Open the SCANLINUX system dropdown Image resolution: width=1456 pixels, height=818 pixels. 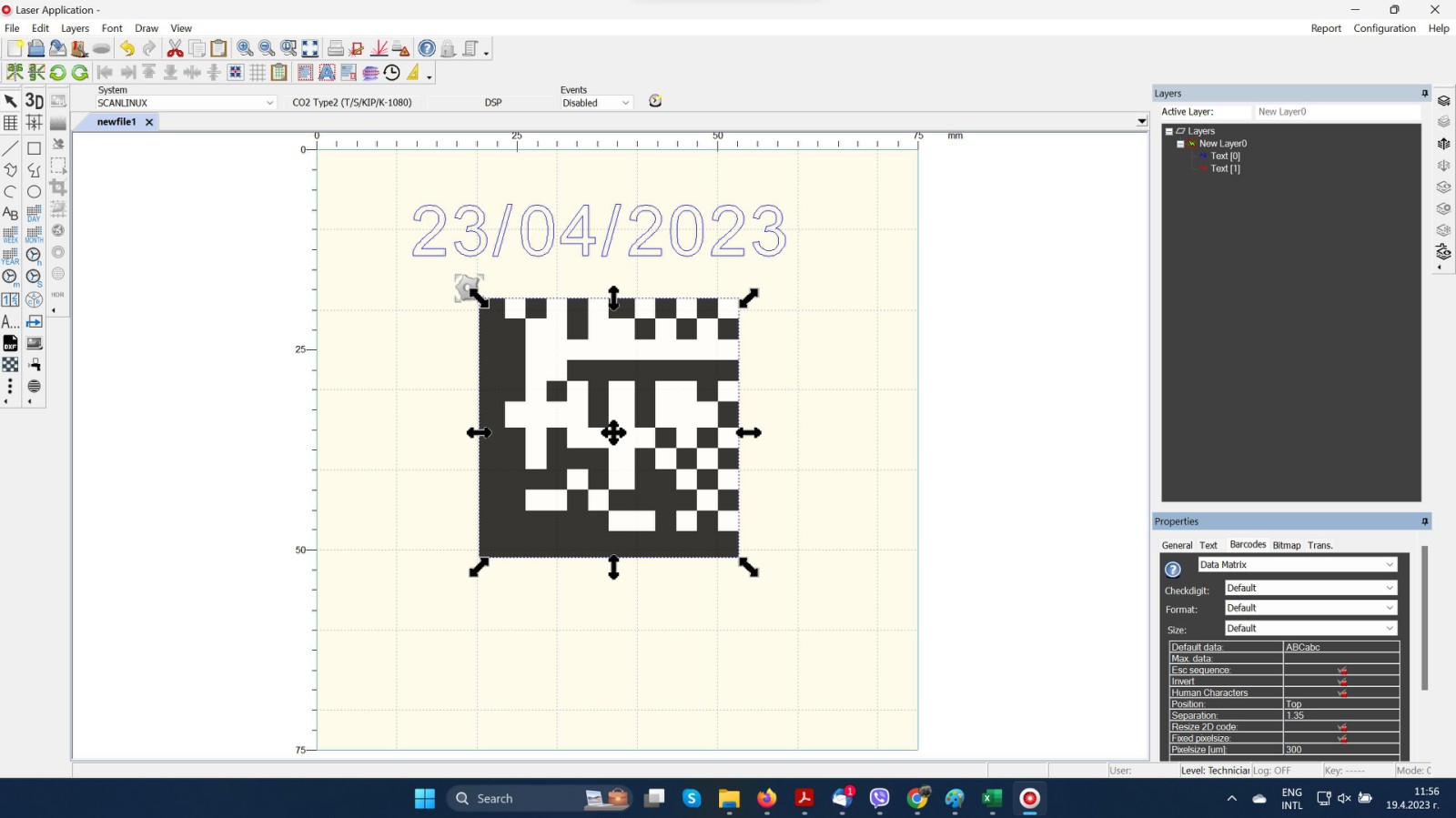(x=186, y=103)
